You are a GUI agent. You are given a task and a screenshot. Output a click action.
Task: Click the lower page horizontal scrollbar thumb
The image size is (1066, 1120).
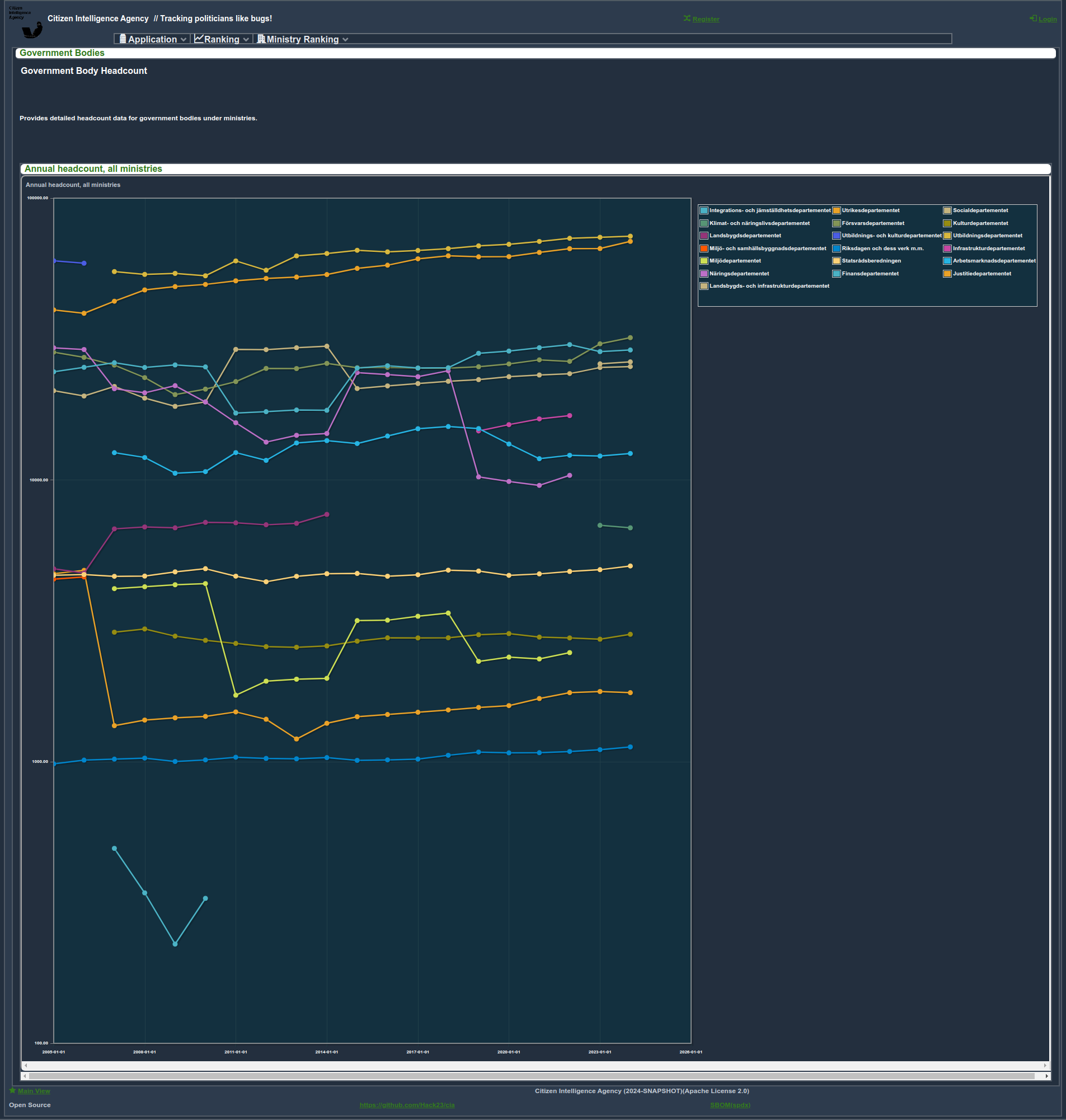tap(532, 1076)
